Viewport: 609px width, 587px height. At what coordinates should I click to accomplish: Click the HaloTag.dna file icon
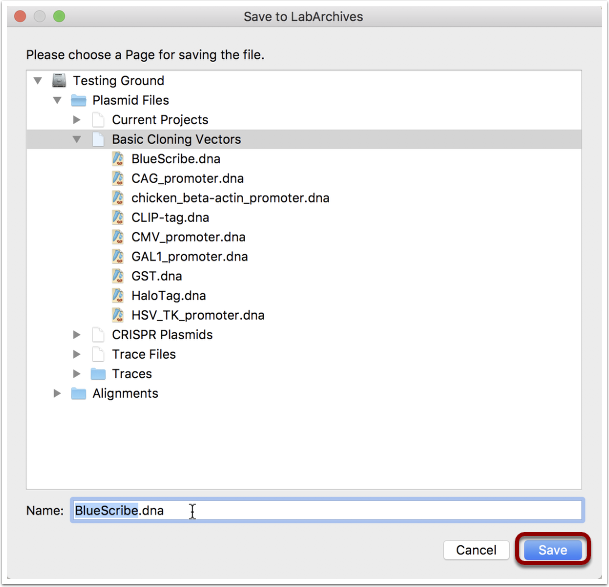click(118, 295)
